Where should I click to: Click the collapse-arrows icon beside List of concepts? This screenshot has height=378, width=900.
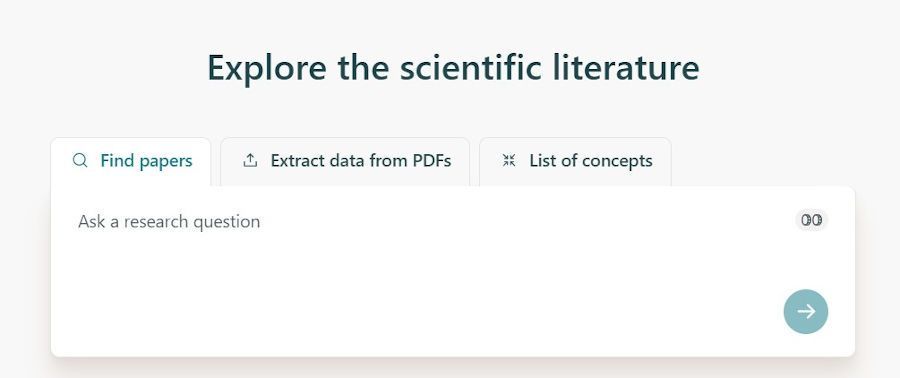509,161
